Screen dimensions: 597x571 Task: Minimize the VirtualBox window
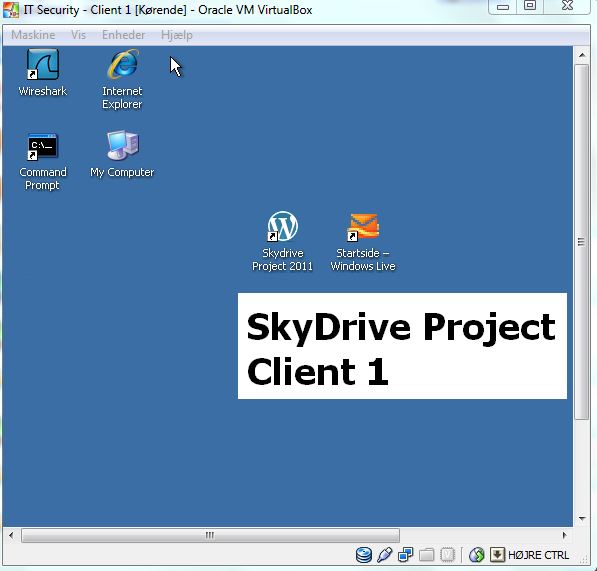[x=503, y=6]
